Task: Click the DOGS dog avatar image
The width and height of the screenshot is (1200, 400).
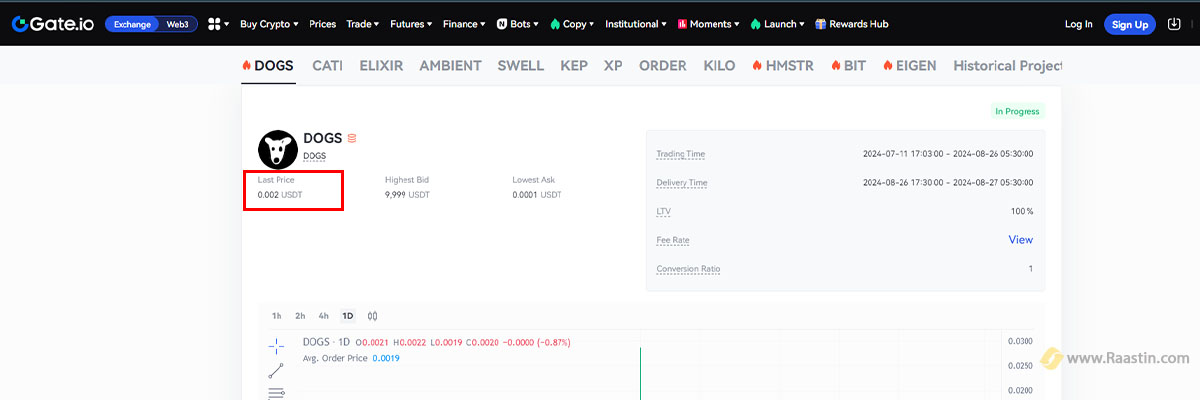Action: tap(278, 149)
